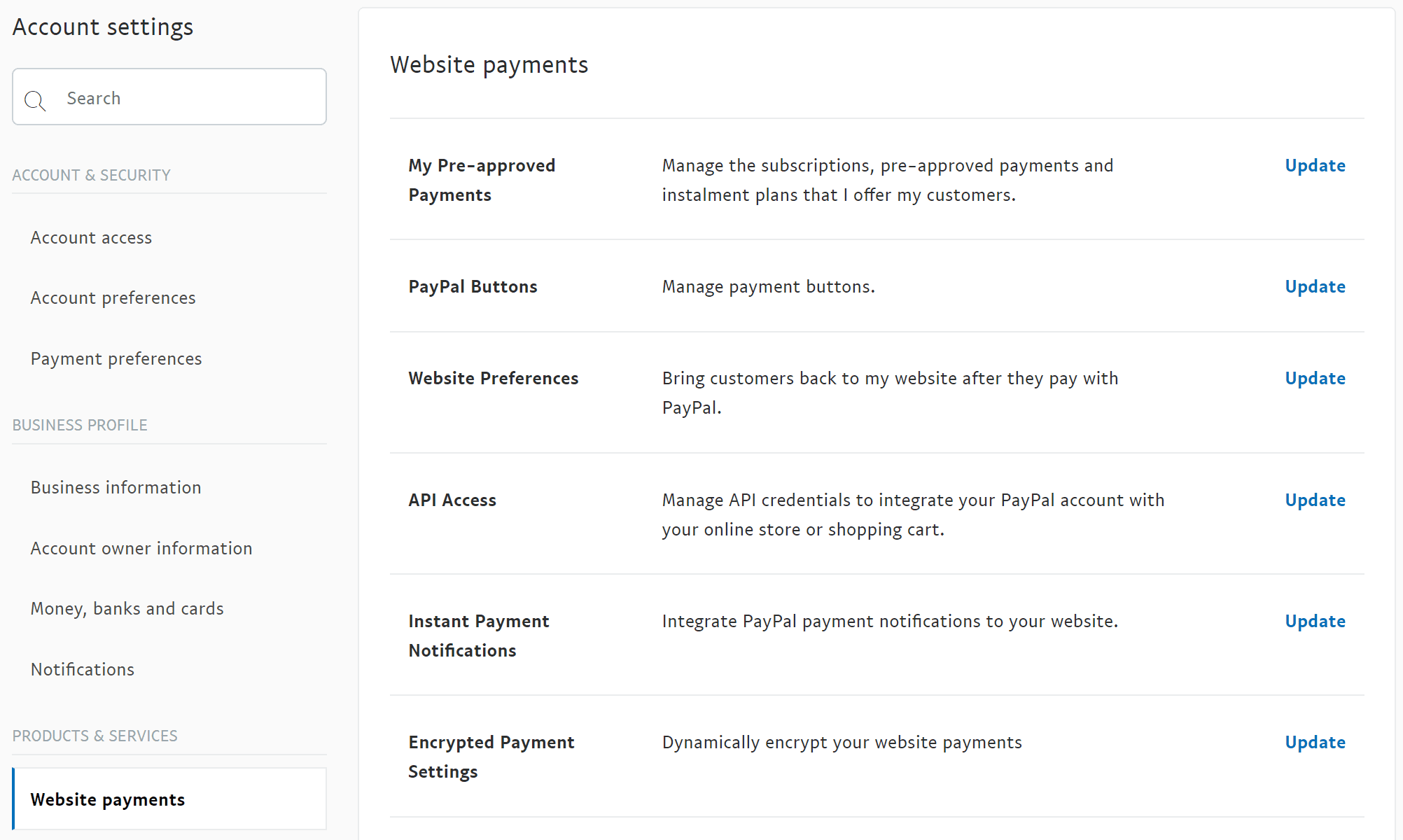Screen dimensions: 1403x840
Task: Click the Account & Security section header
Action: (x=91, y=176)
